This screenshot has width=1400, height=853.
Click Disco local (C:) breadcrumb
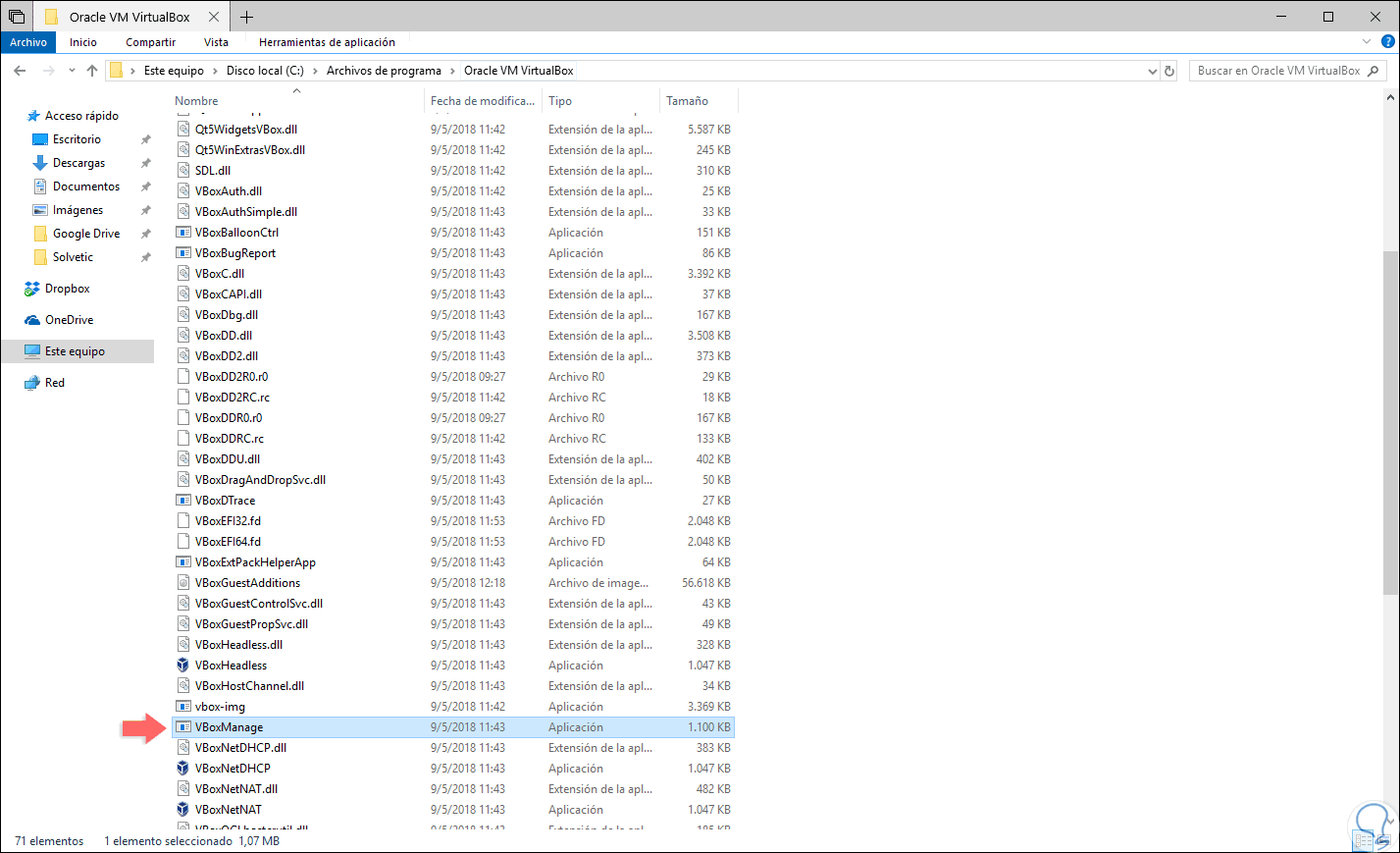coord(265,71)
